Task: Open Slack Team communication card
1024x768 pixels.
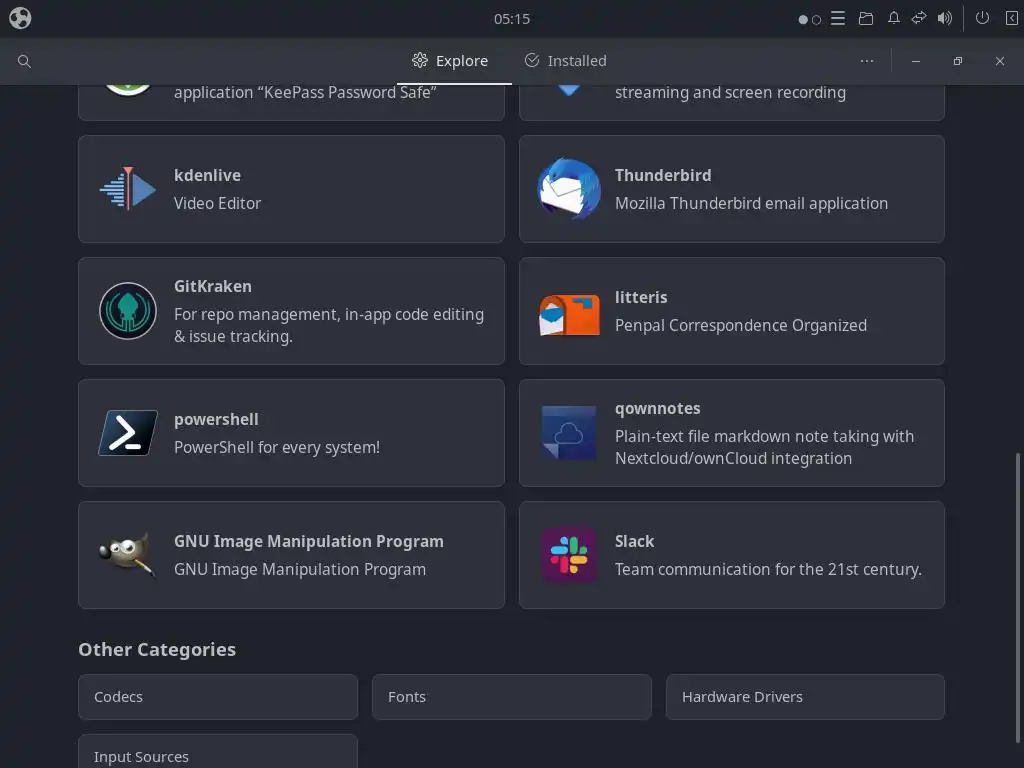Action: (731, 554)
